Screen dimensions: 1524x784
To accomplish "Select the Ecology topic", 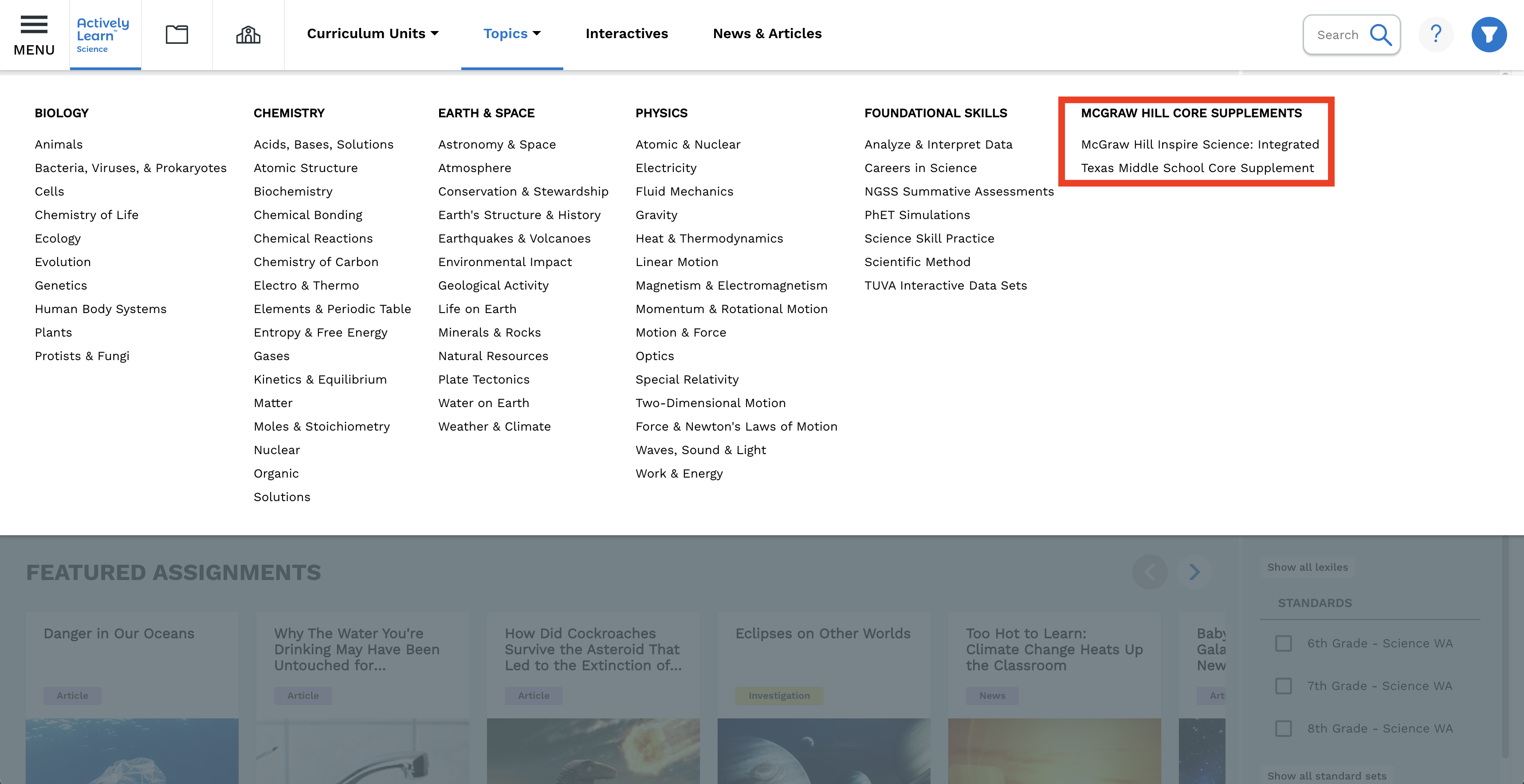I will pos(57,239).
